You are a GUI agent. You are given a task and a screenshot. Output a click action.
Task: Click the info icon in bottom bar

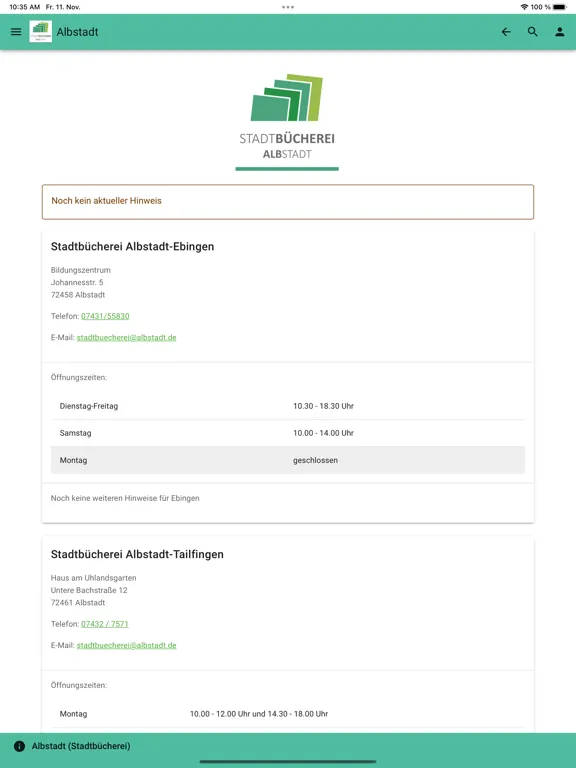(x=19, y=746)
